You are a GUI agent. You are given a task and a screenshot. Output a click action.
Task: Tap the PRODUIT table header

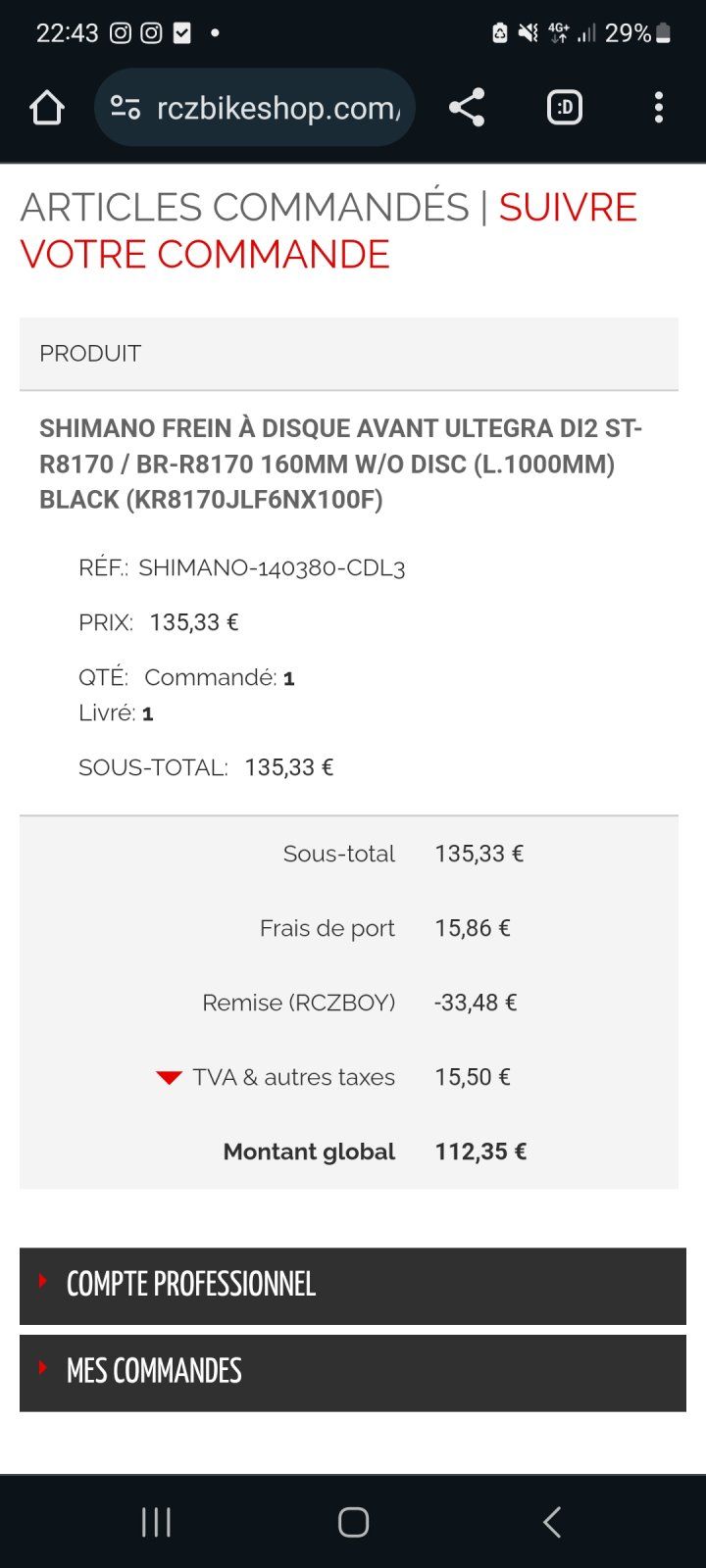(x=90, y=354)
